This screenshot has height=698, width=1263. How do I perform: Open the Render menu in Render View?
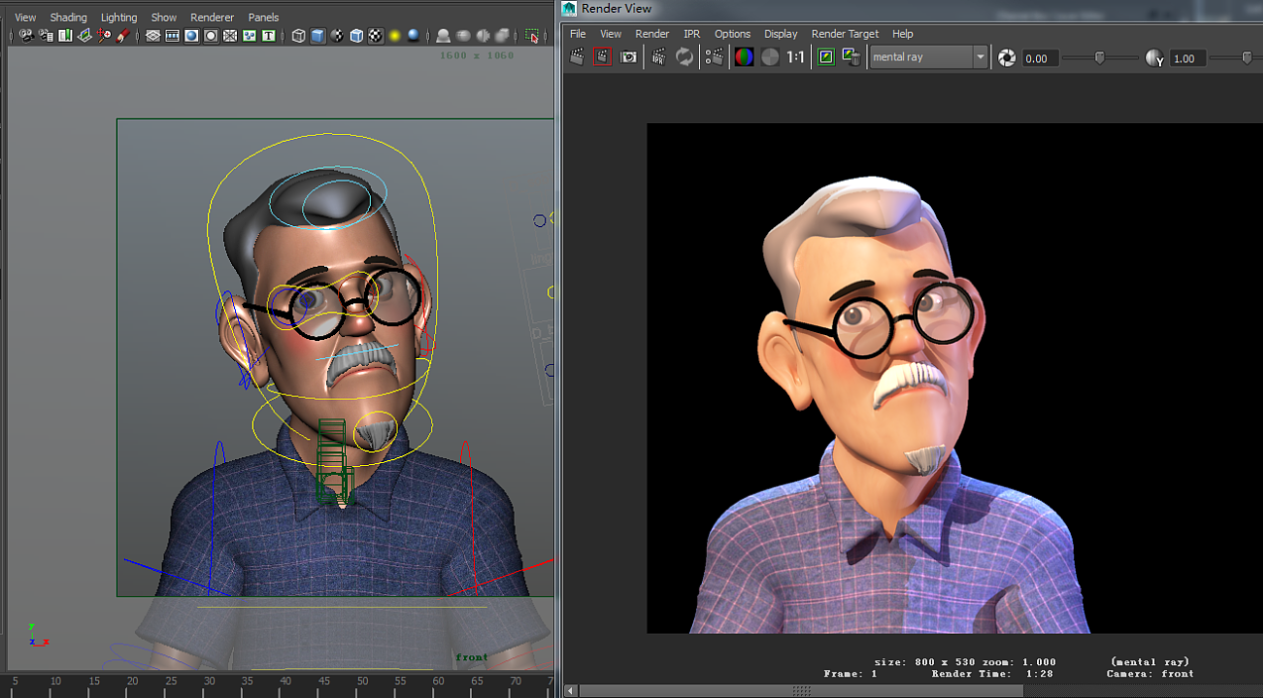point(652,34)
